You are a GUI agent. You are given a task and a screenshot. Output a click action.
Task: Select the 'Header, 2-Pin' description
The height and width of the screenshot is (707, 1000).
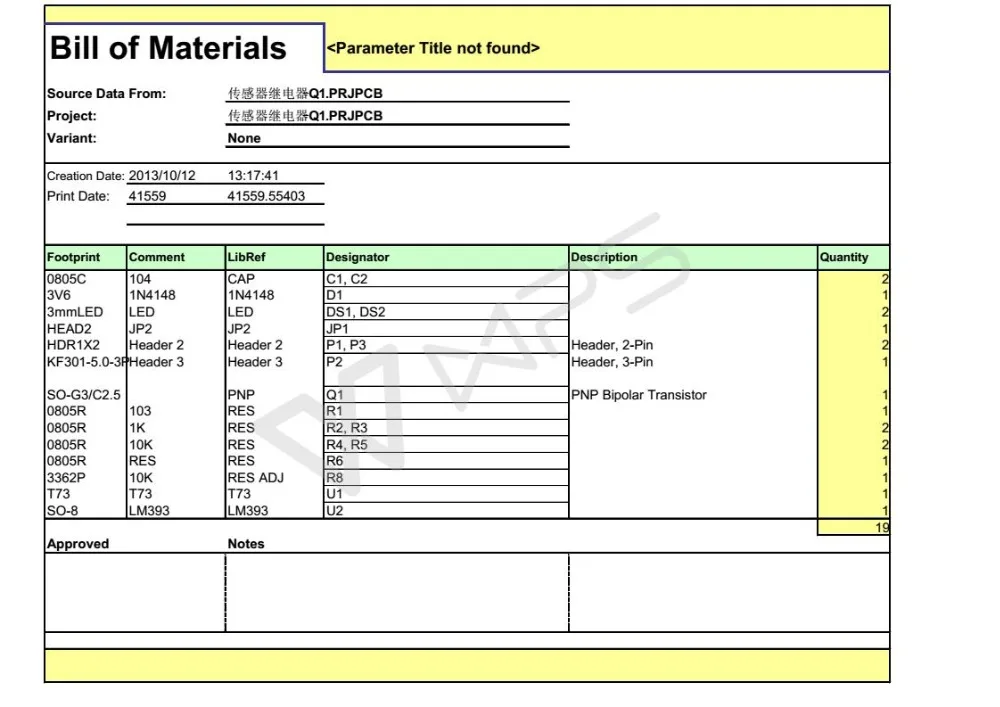pos(612,346)
